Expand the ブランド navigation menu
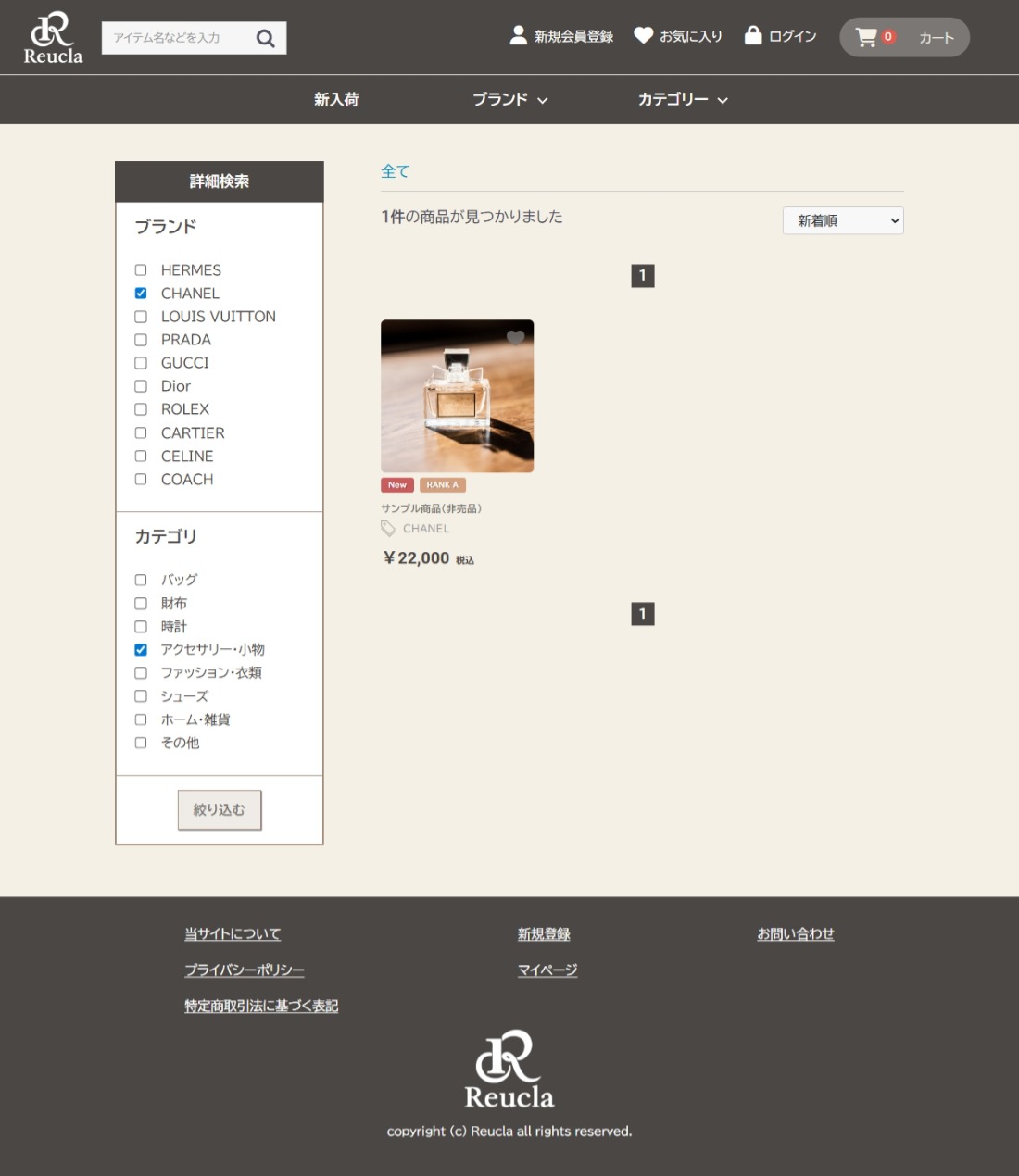The height and width of the screenshot is (1176, 1019). 510,99
